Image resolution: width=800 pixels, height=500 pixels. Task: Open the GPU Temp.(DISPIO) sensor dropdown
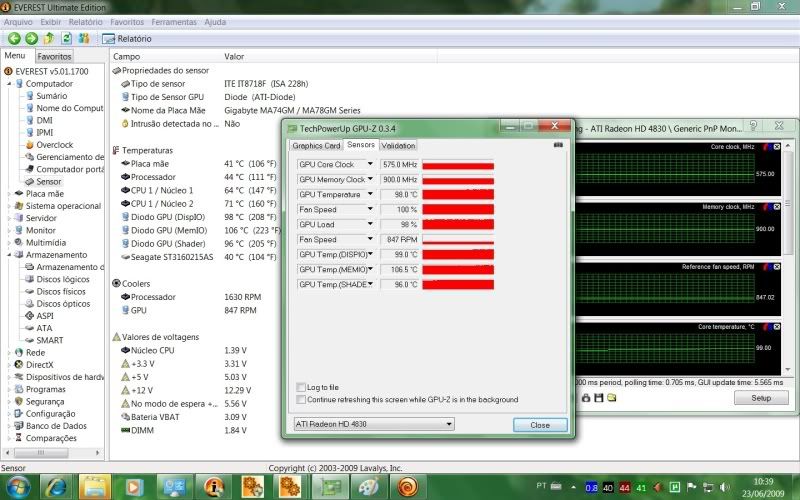370,254
